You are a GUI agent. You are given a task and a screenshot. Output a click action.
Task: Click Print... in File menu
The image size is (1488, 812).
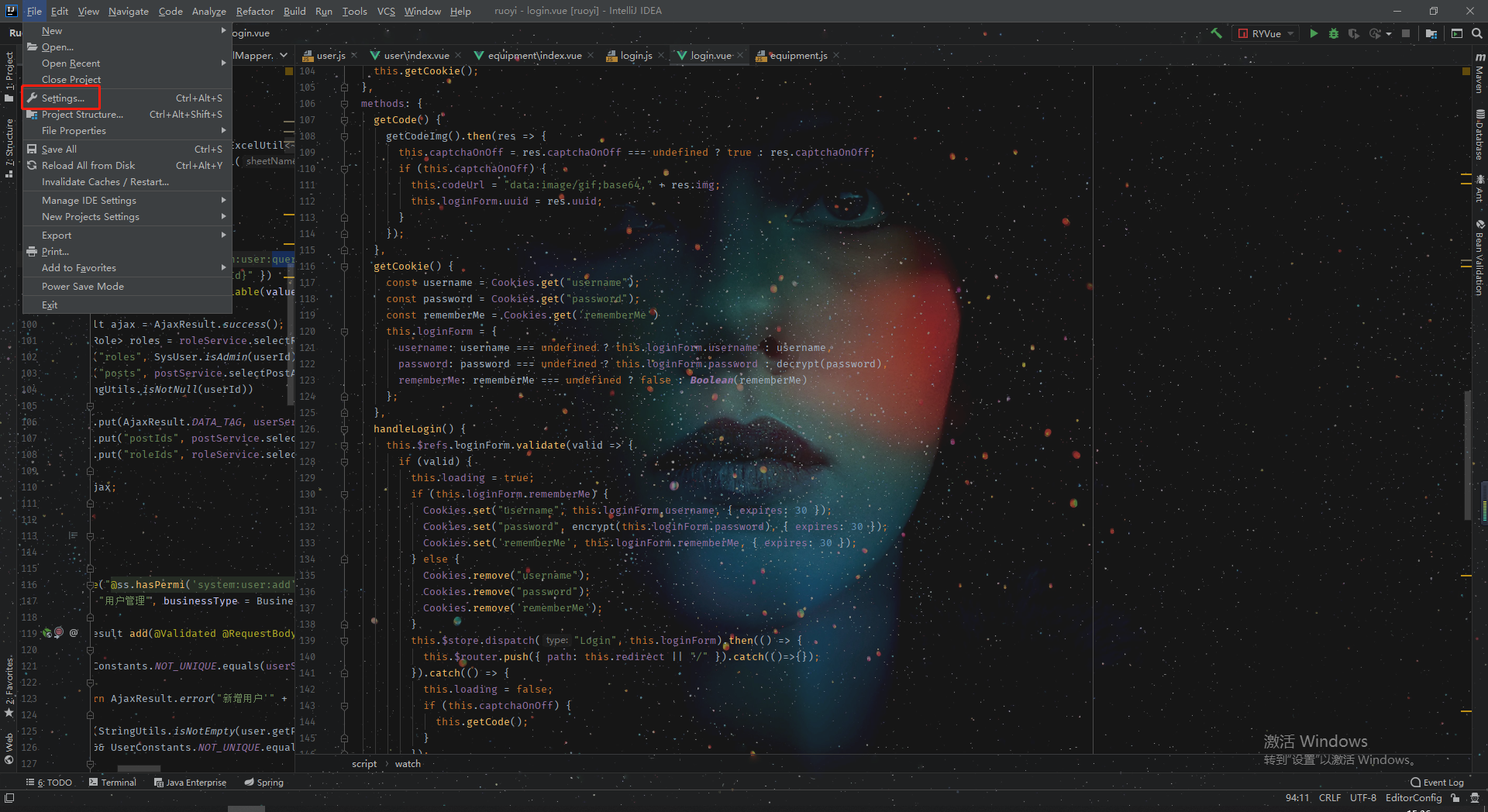coord(127,252)
